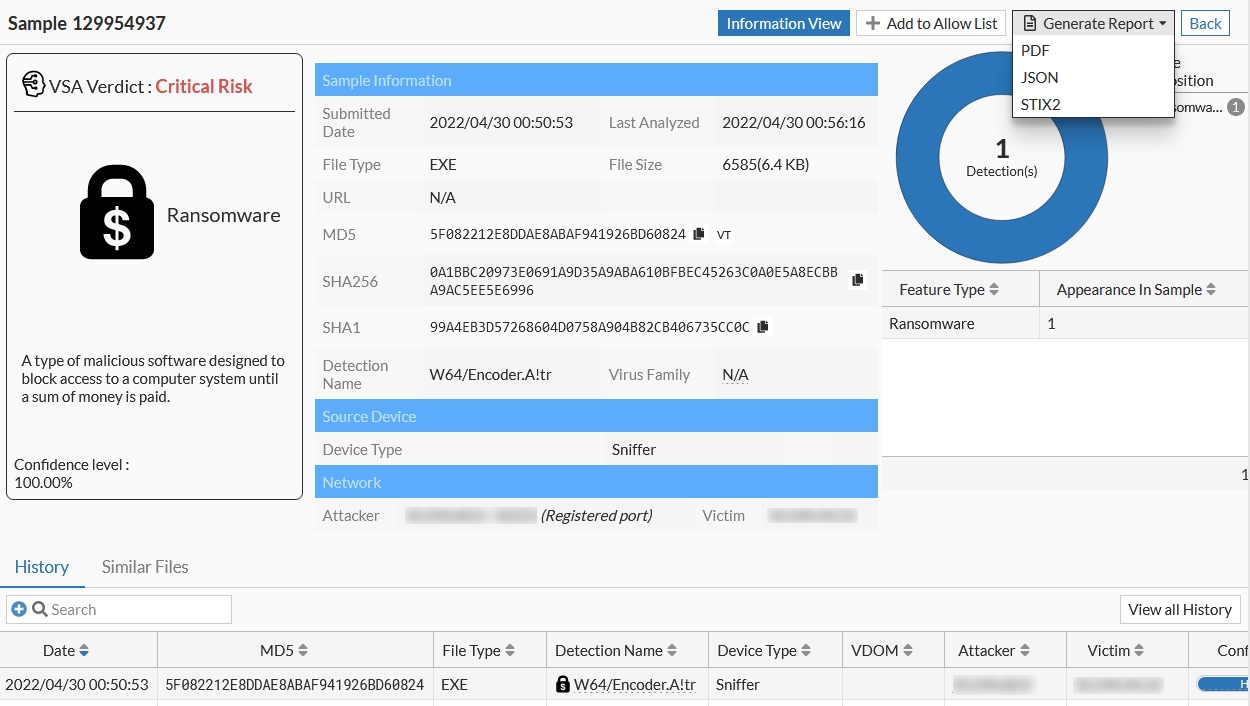This screenshot has height=706, width=1250.
Task: Open VirusTotal lookup via the VT icon
Action: pyautogui.click(x=723, y=234)
